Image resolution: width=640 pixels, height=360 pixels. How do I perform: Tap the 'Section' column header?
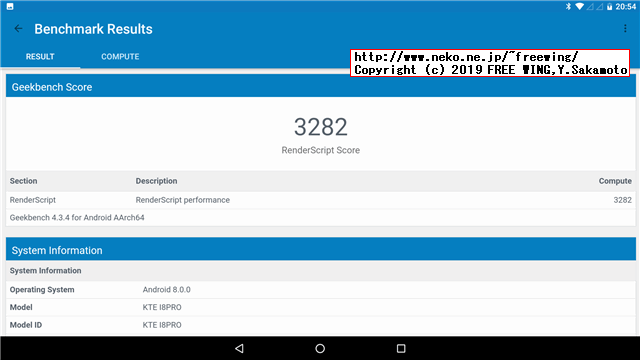click(x=23, y=181)
